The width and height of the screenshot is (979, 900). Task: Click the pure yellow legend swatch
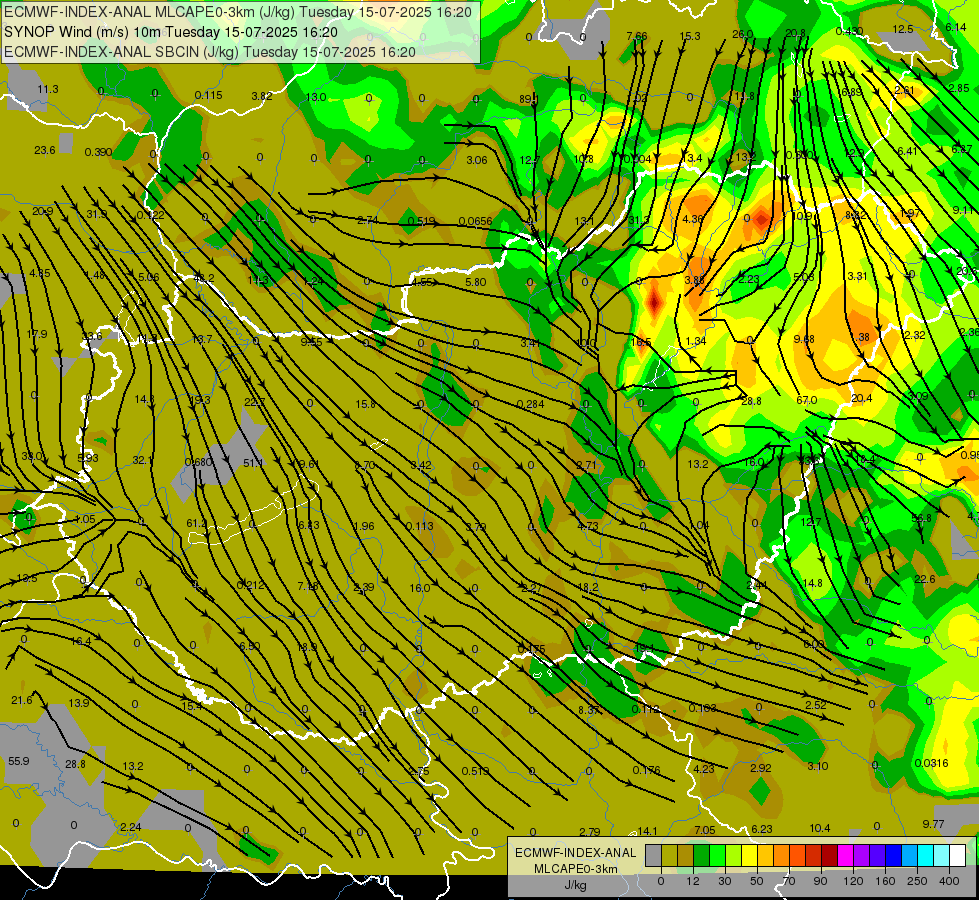tap(750, 855)
